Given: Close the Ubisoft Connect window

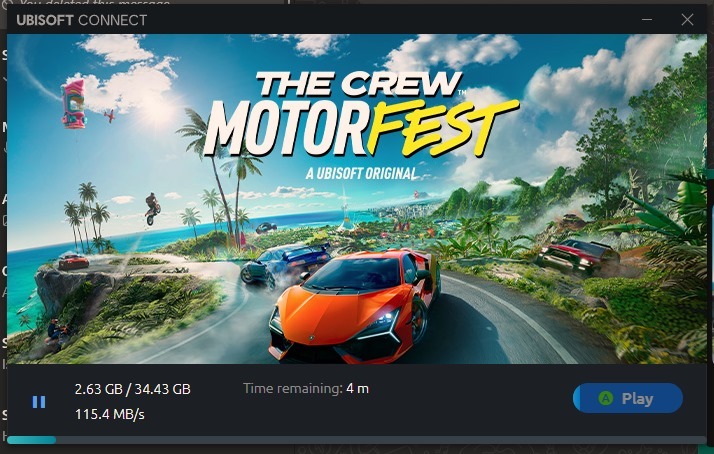Looking at the screenshot, I should click(x=687, y=20).
